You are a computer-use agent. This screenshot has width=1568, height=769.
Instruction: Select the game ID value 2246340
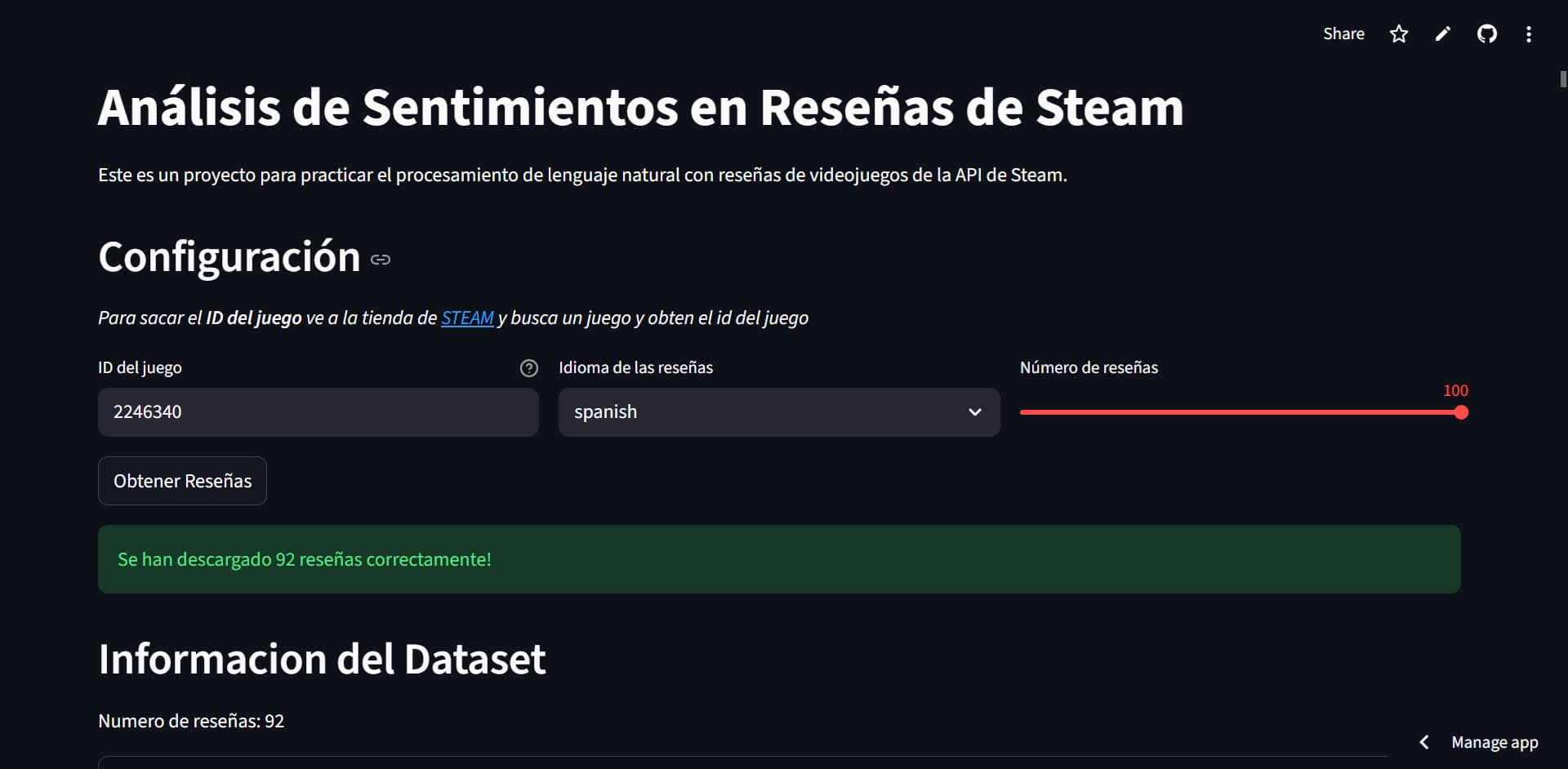pyautogui.click(x=148, y=412)
